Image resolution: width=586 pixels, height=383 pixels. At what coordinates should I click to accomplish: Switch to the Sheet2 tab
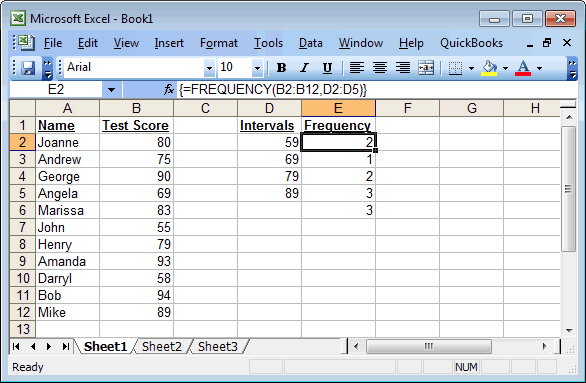pos(161,347)
